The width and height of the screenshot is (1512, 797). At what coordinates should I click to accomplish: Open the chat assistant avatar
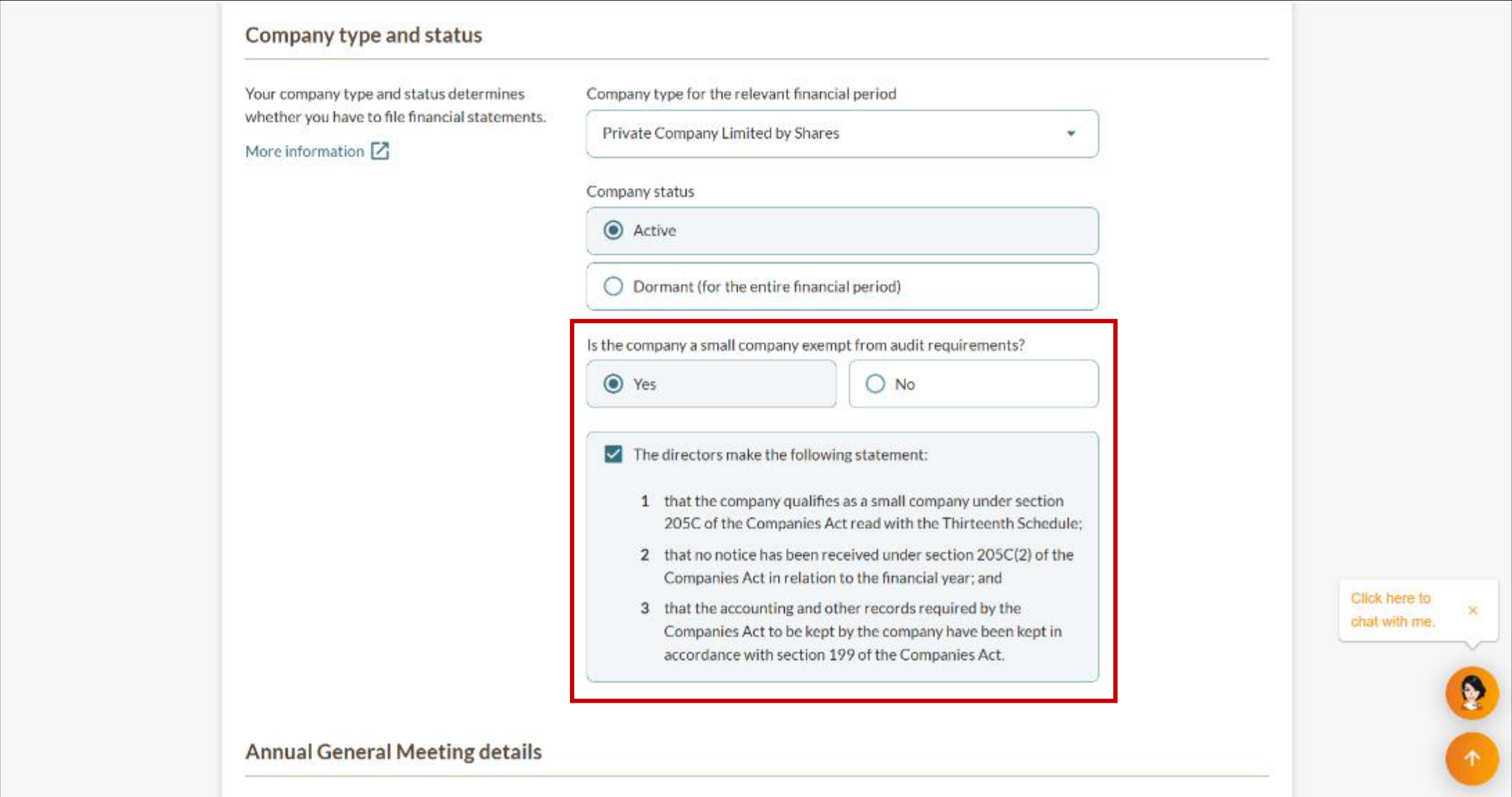pyautogui.click(x=1472, y=692)
